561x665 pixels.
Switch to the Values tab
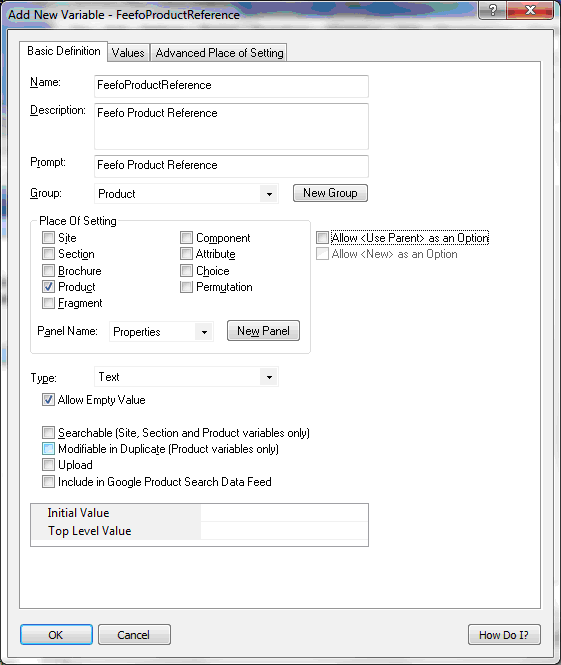tap(128, 53)
